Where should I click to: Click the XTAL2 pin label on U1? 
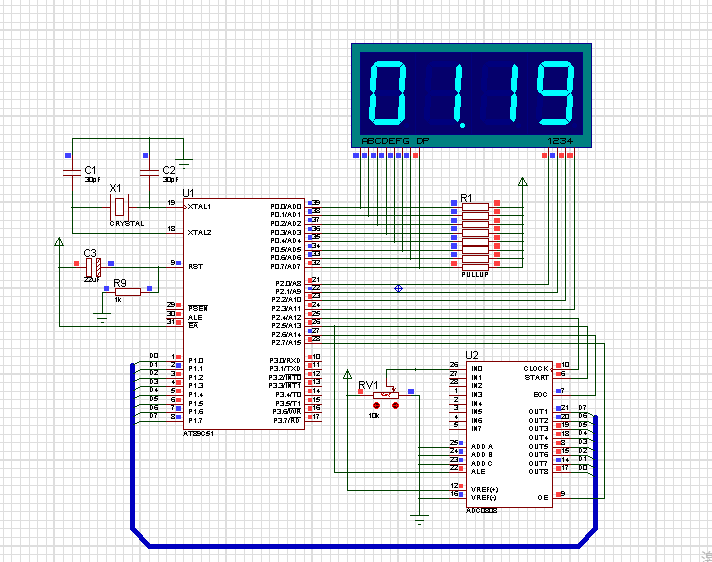click(199, 232)
